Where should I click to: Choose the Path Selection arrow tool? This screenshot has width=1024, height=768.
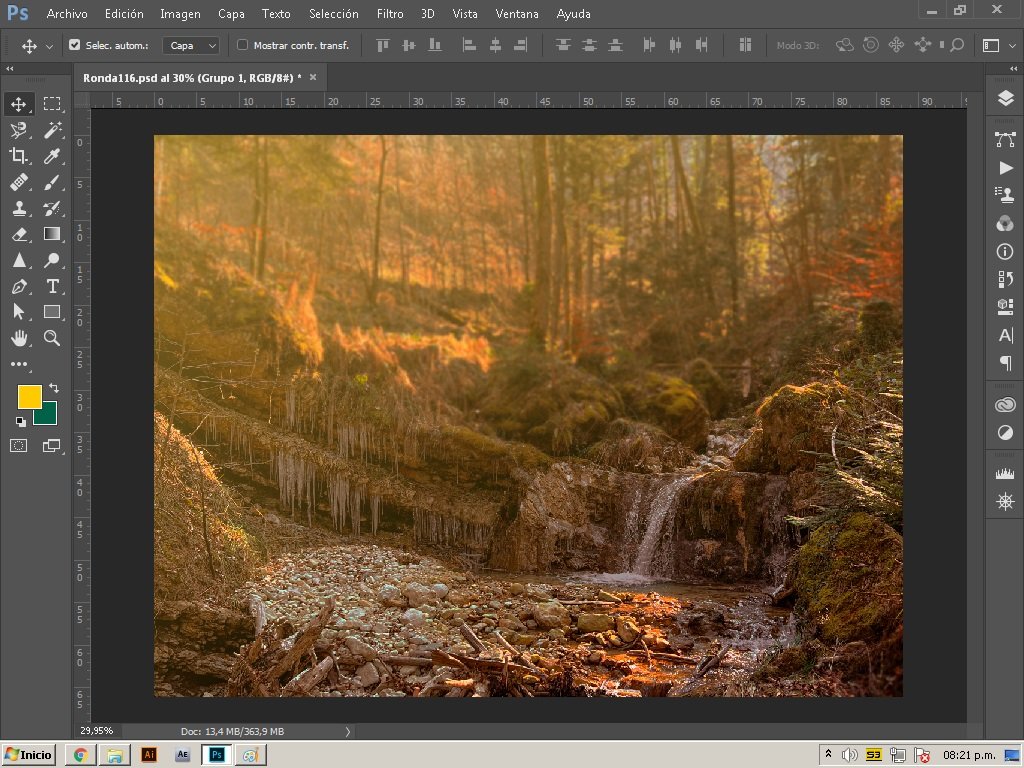tap(18, 312)
